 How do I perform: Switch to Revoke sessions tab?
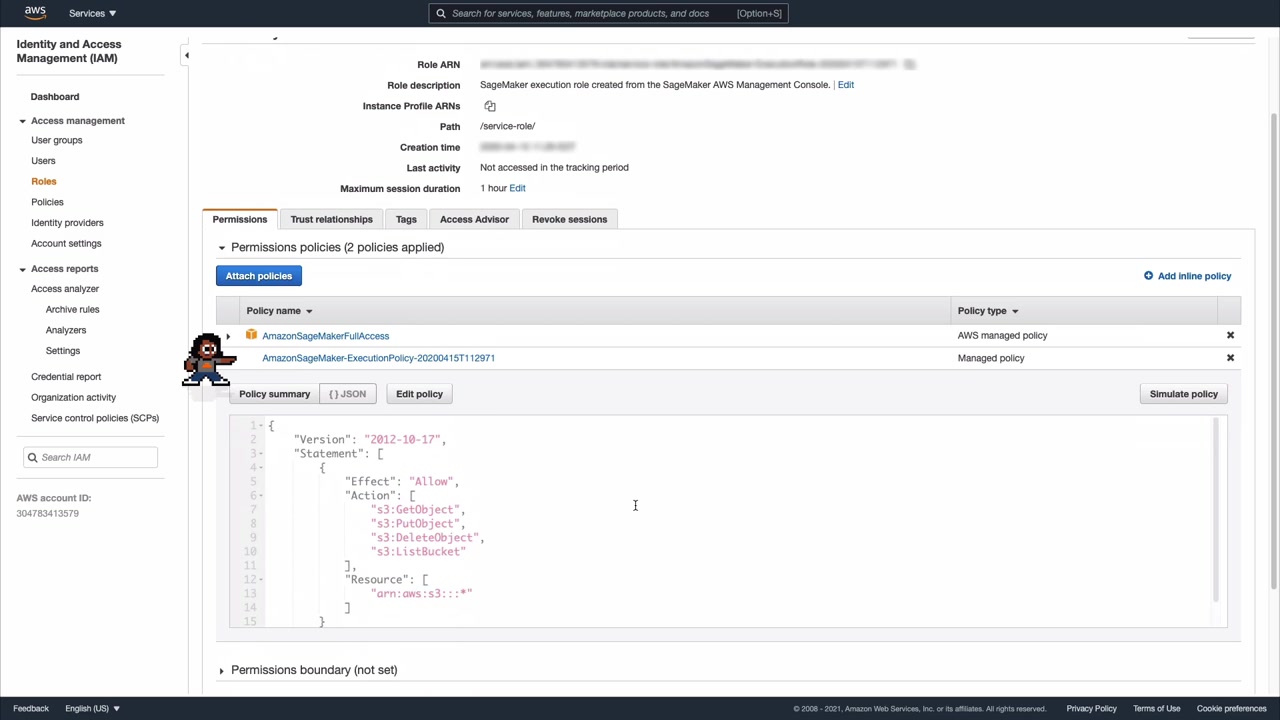569,219
